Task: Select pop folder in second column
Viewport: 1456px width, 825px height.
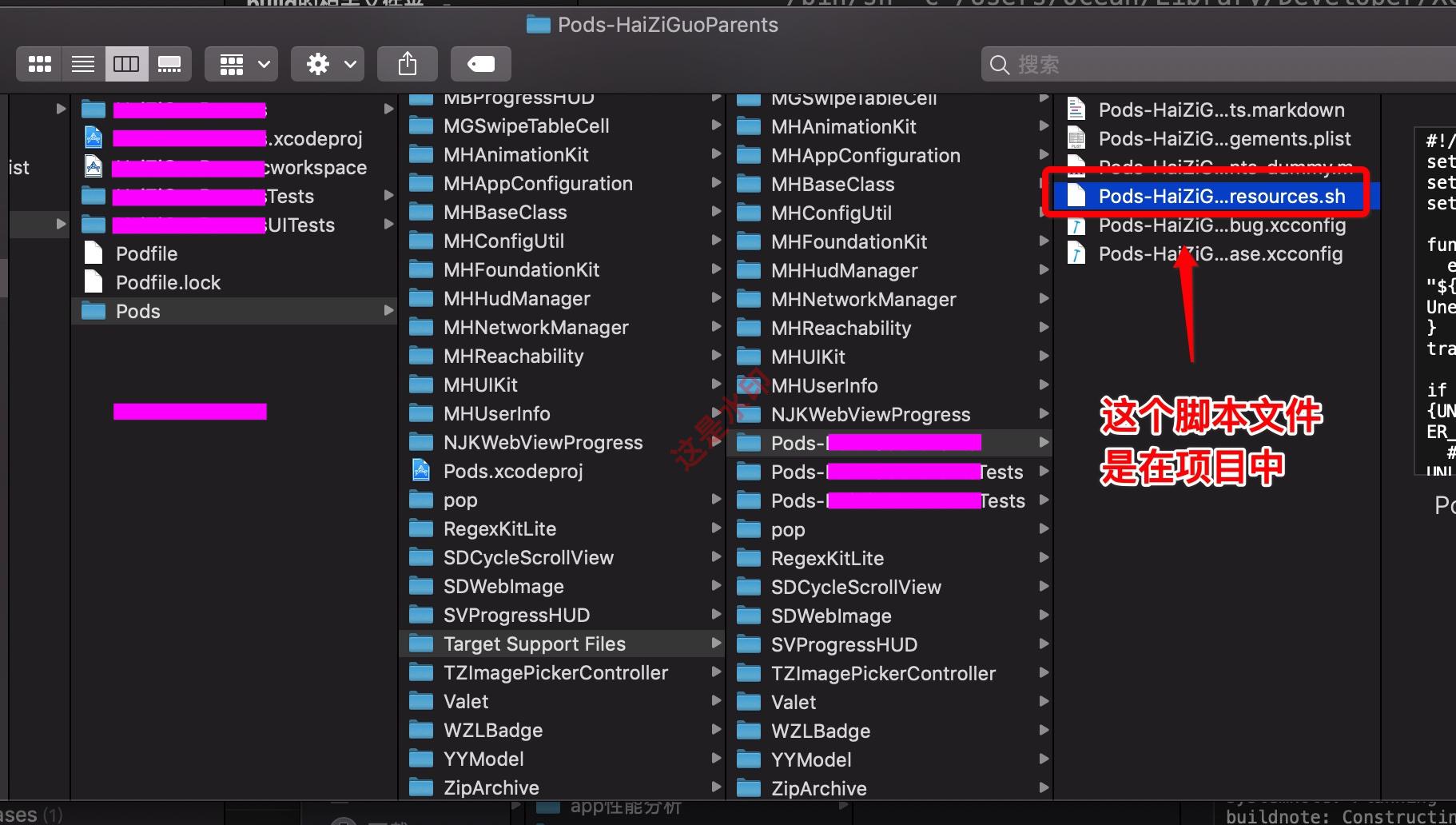Action: click(563, 500)
